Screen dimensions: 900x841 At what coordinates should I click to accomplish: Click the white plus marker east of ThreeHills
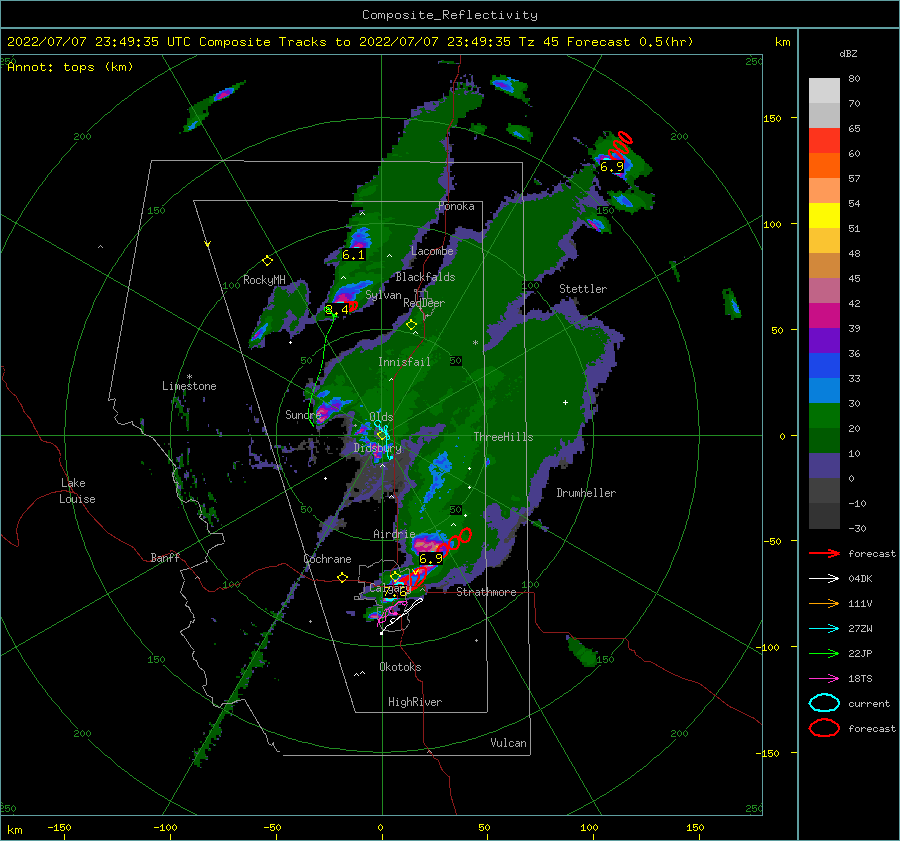click(565, 402)
